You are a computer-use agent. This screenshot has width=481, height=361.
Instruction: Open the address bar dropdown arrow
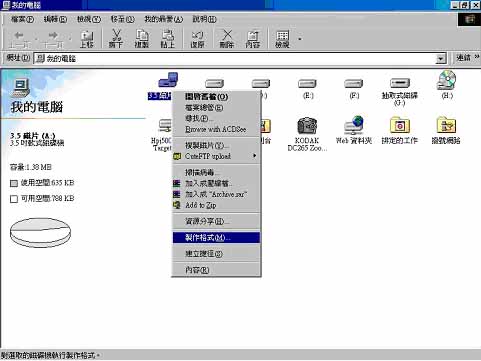pyautogui.click(x=441, y=59)
